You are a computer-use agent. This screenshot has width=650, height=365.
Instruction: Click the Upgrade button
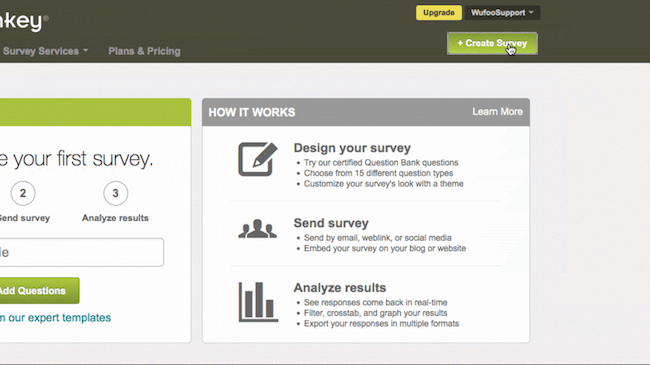pyautogui.click(x=439, y=13)
